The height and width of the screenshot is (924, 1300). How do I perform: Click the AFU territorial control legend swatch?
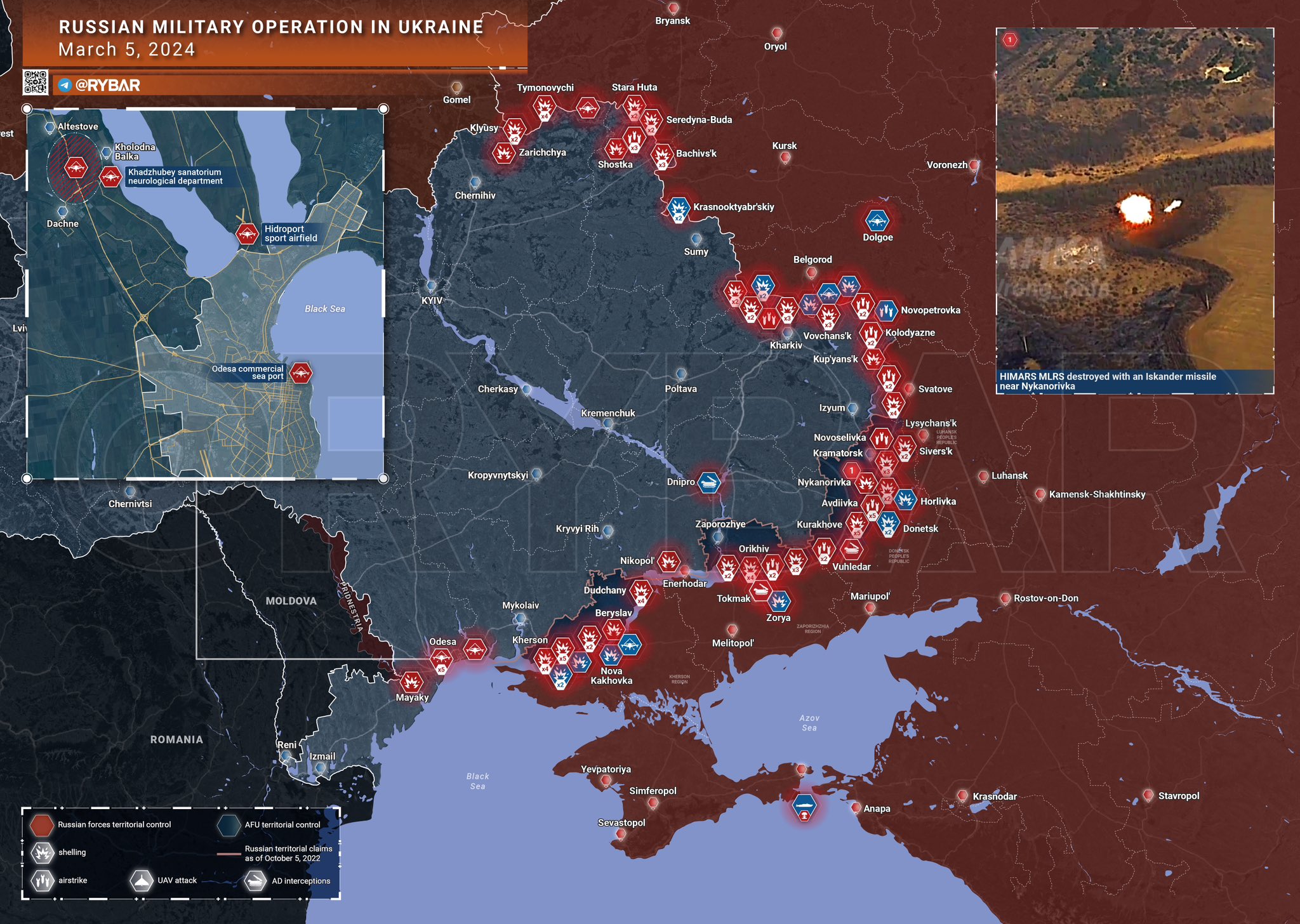tap(229, 824)
